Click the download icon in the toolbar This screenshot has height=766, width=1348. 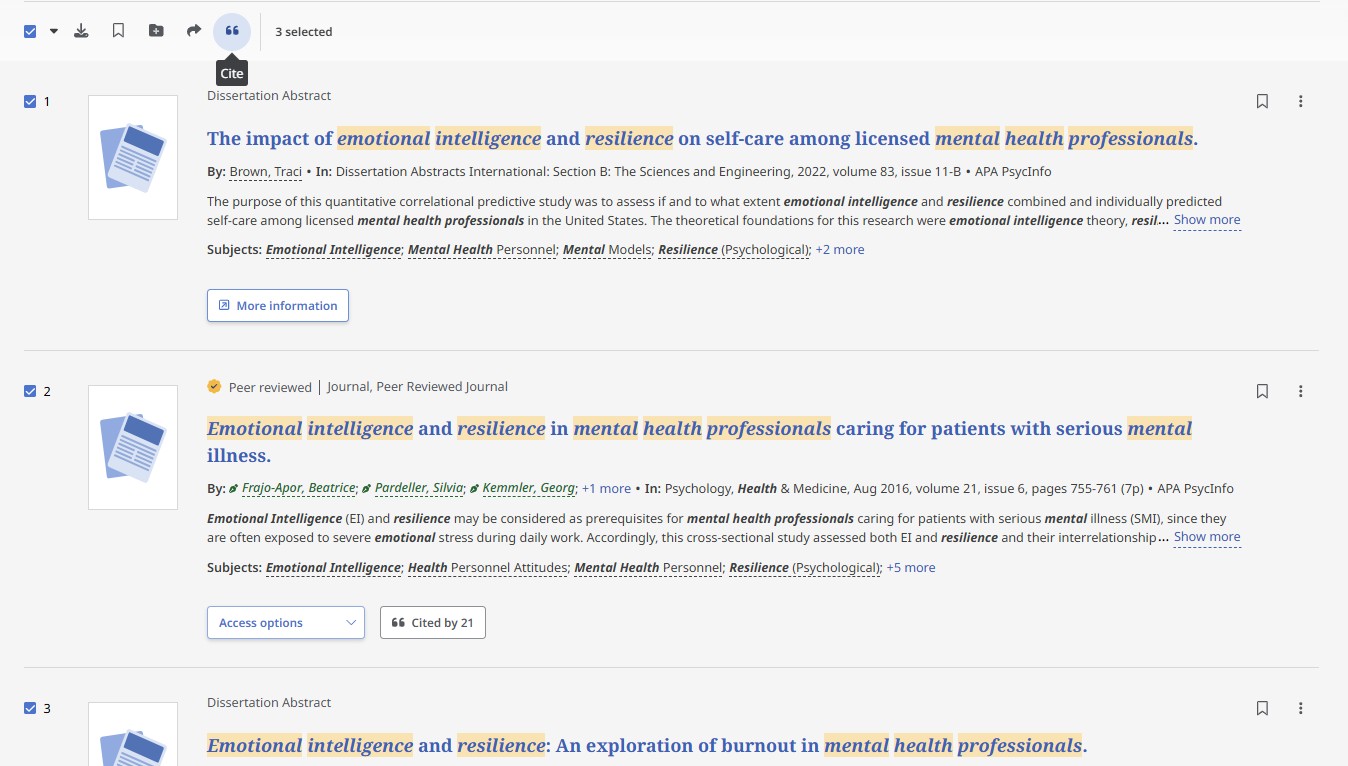[82, 31]
